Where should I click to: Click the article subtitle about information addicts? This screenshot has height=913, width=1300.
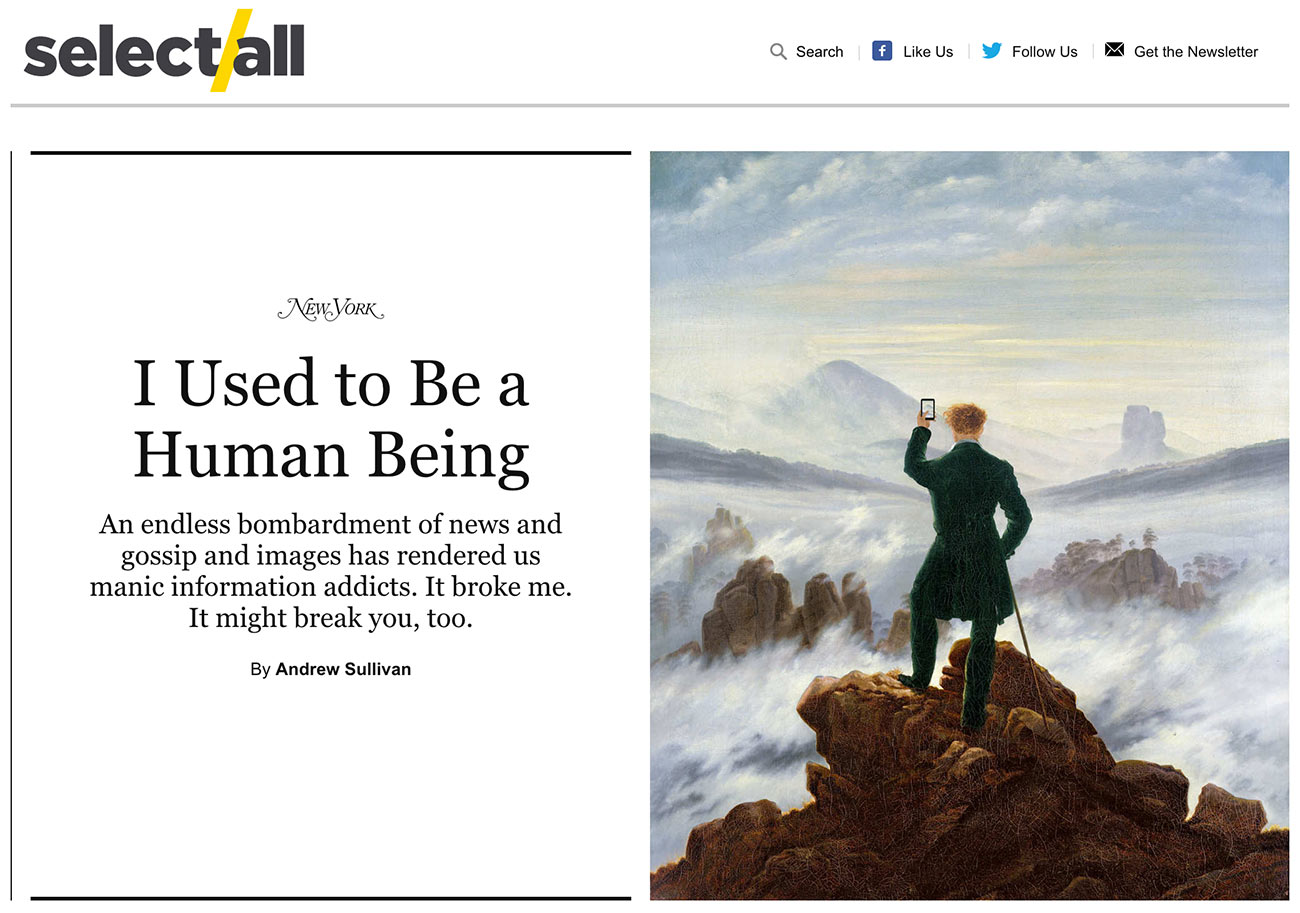[x=331, y=555]
